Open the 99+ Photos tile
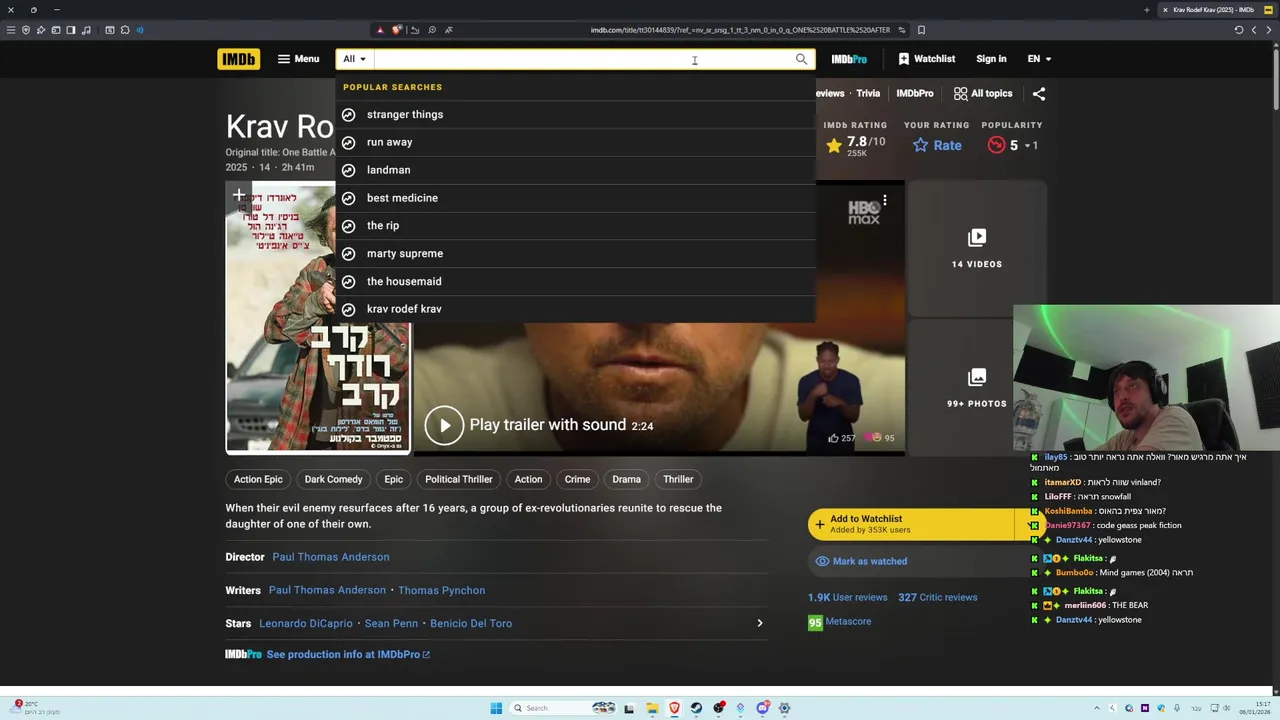 977,387
